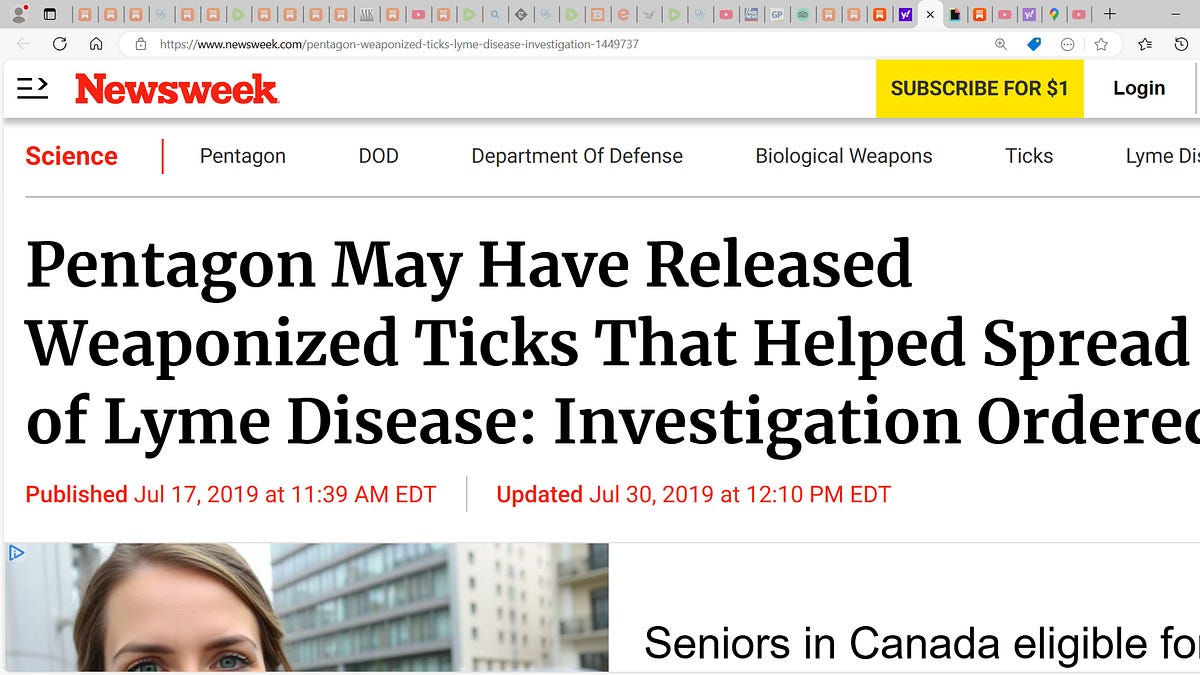Image resolution: width=1200 pixels, height=675 pixels.
Task: Click the Login button
Action: tap(1139, 88)
